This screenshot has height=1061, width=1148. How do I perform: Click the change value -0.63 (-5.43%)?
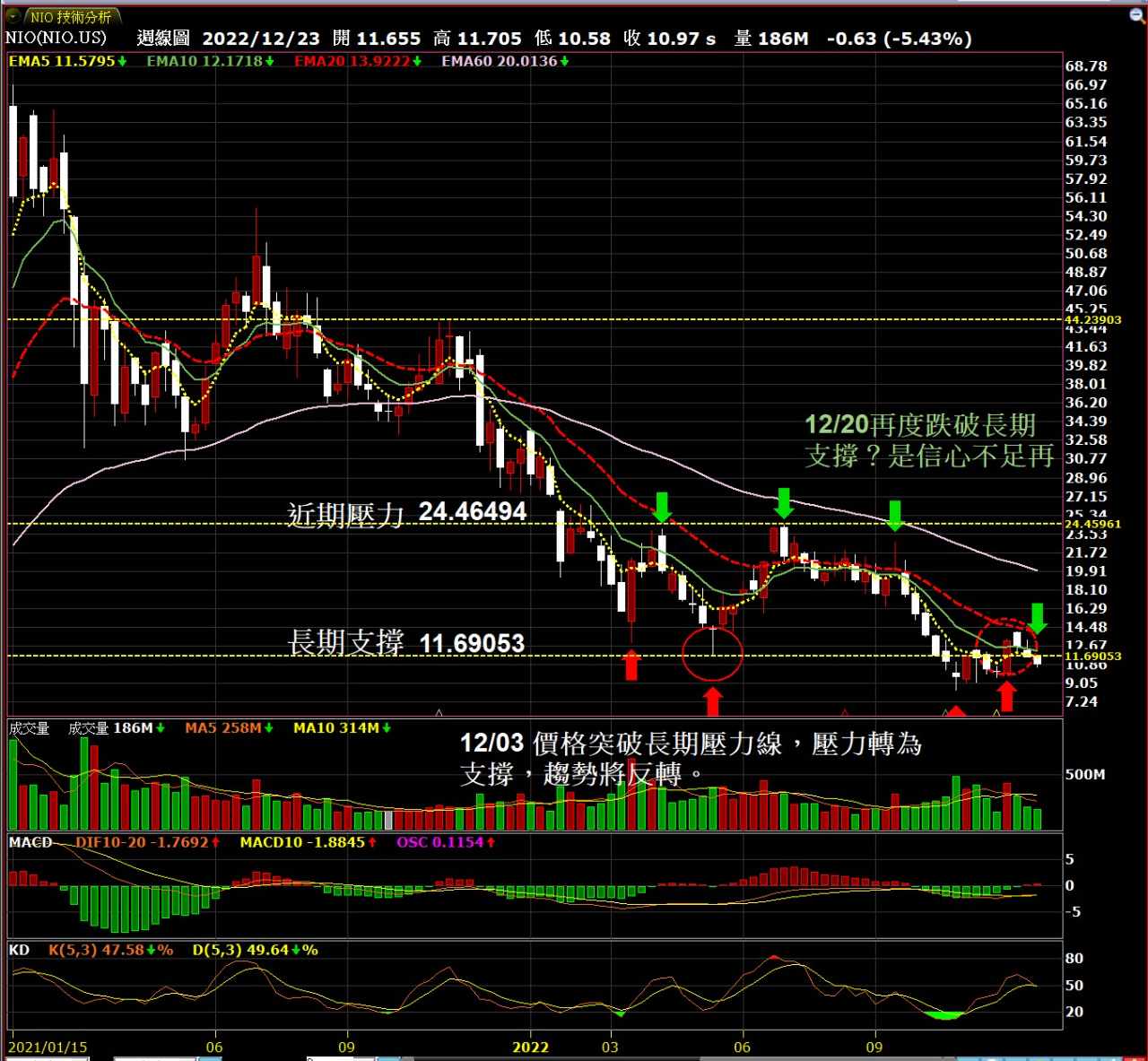[899, 39]
